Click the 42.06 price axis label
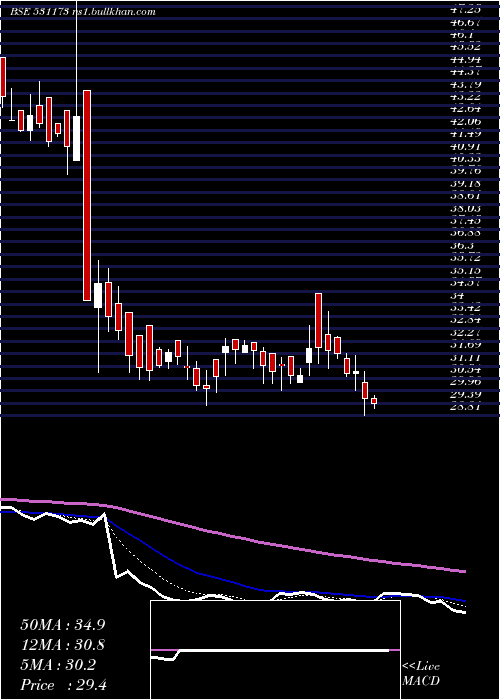The image size is (500, 700). [465, 122]
